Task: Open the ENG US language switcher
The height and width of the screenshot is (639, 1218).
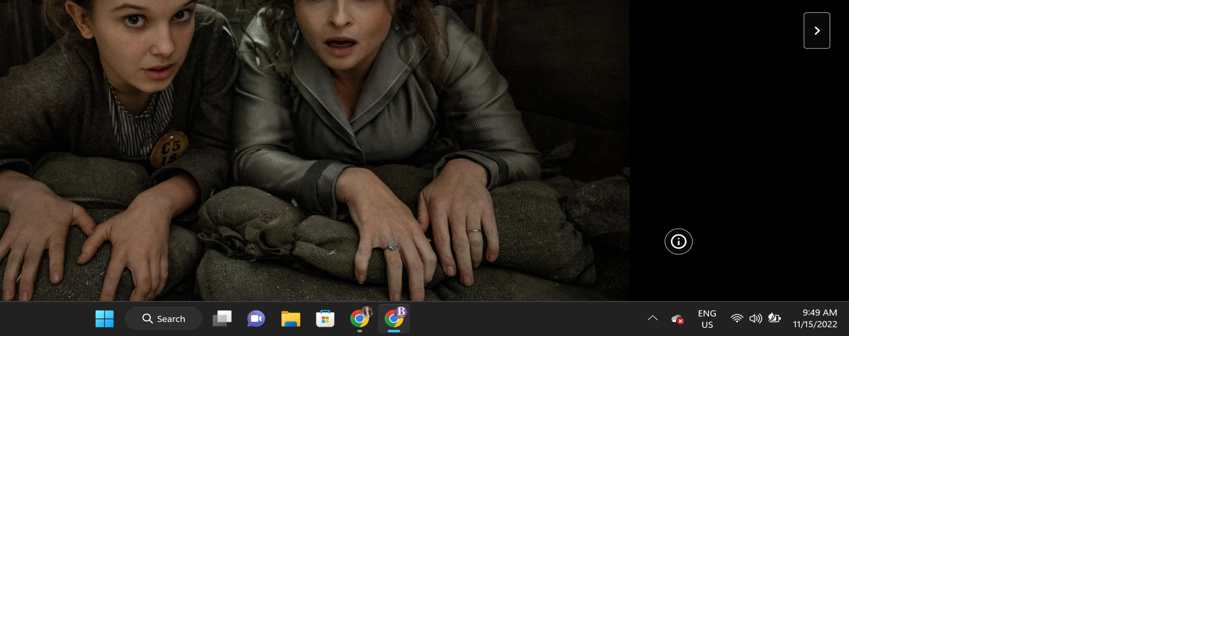Action: (707, 318)
